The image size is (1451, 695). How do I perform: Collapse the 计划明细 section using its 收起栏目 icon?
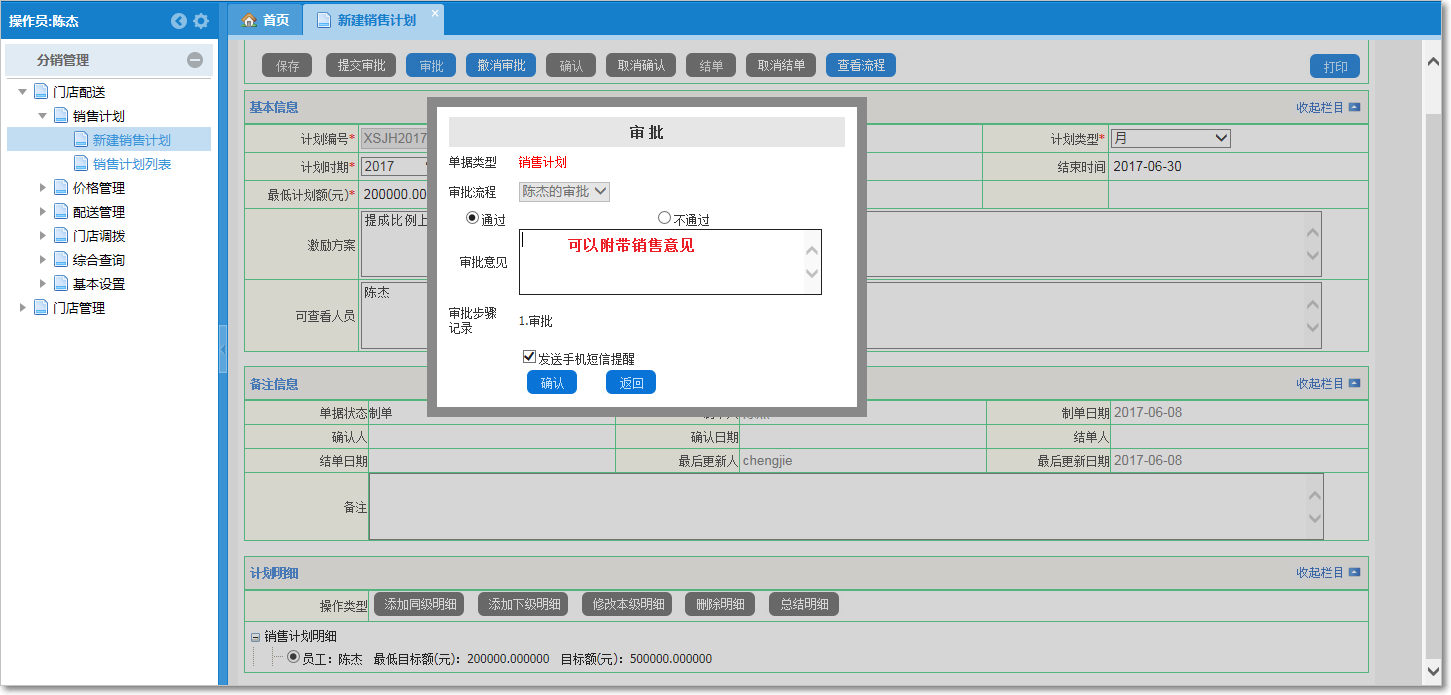pyautogui.click(x=1355, y=573)
